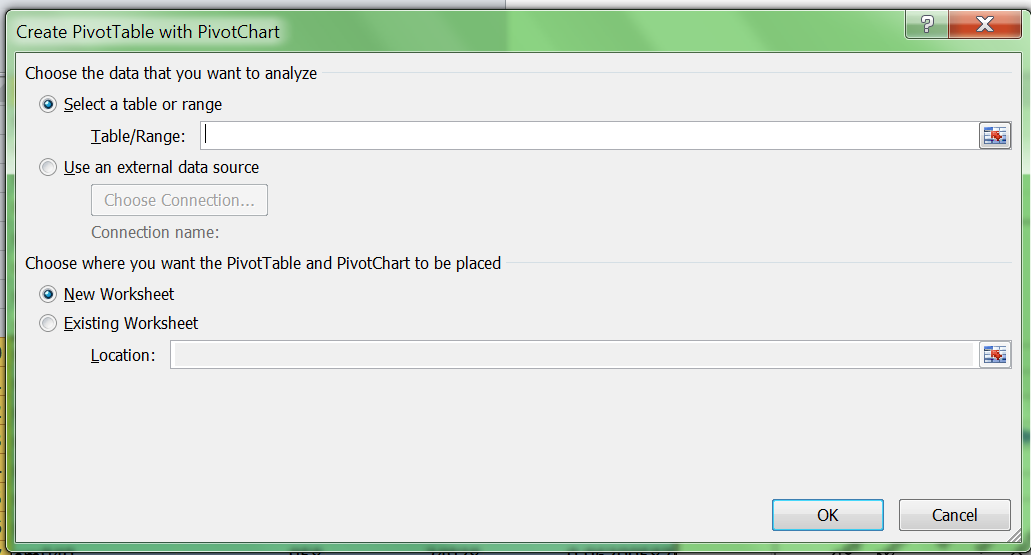Click the 'Location:' label
This screenshot has height=555, width=1031.
point(123,355)
